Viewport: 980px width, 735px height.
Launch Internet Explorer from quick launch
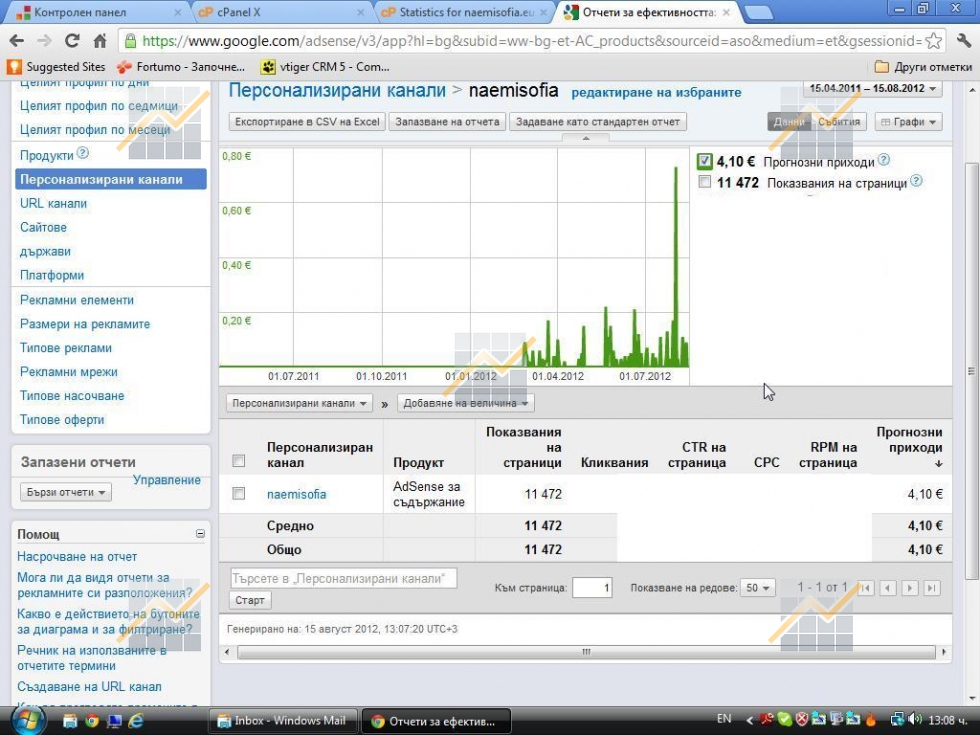[x=136, y=721]
